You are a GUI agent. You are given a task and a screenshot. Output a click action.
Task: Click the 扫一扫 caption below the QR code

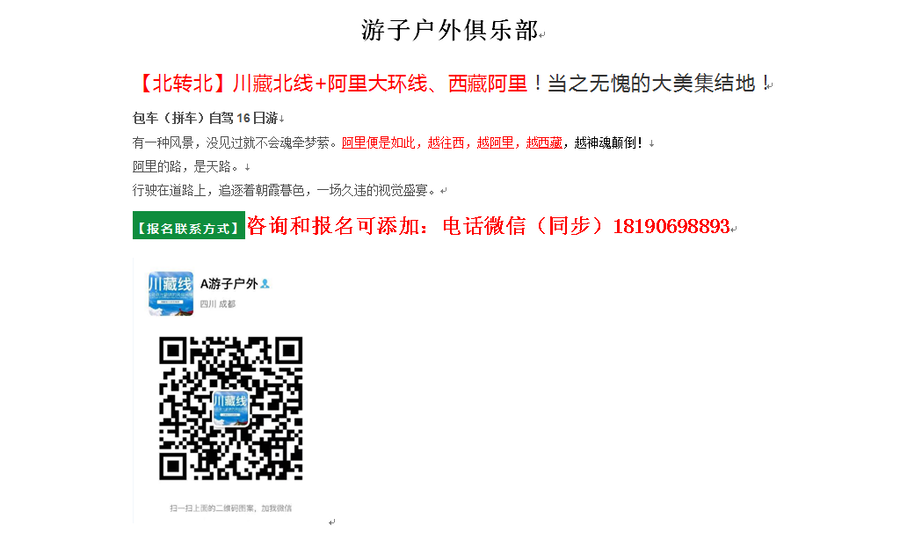[231, 508]
